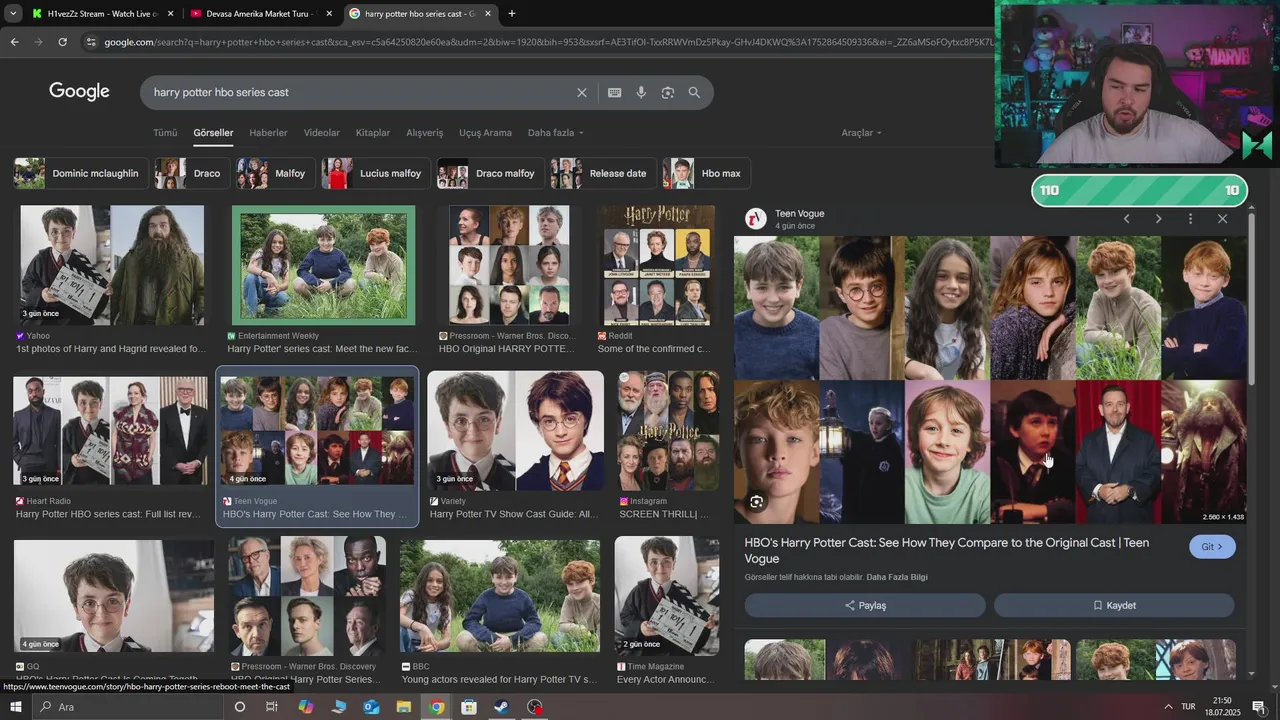The height and width of the screenshot is (720, 1280).
Task: Show next image in the preview panel
Action: point(1158,218)
